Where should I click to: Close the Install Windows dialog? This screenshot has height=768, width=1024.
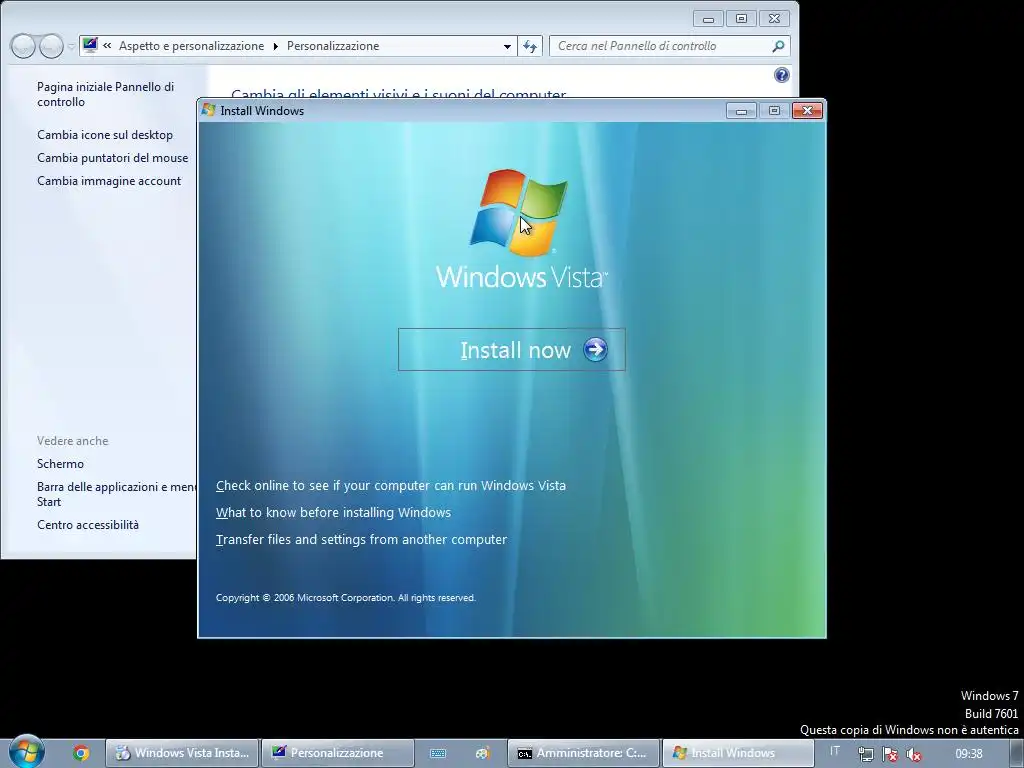(807, 110)
